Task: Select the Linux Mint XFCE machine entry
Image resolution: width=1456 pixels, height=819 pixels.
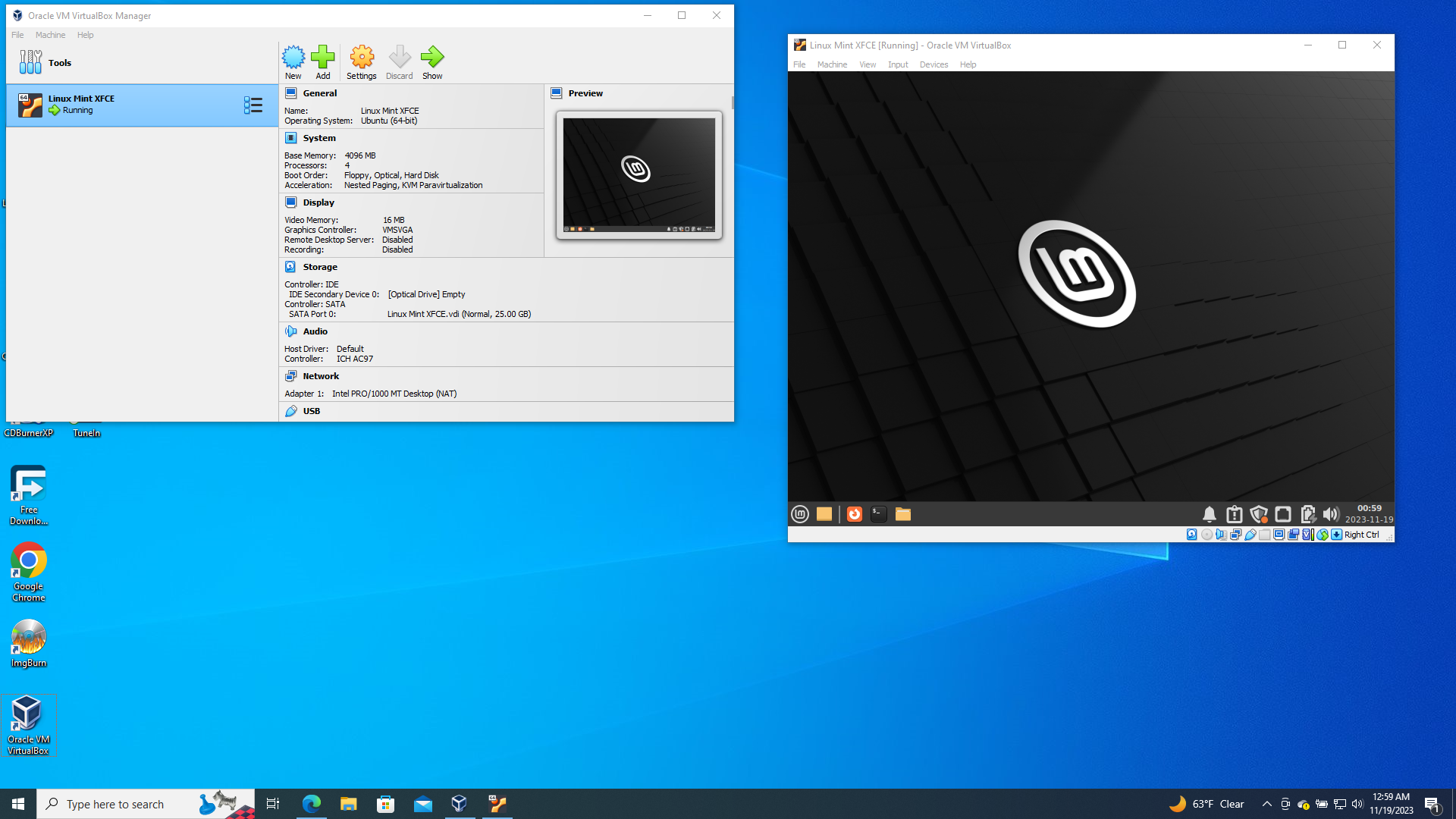Action: 142,105
